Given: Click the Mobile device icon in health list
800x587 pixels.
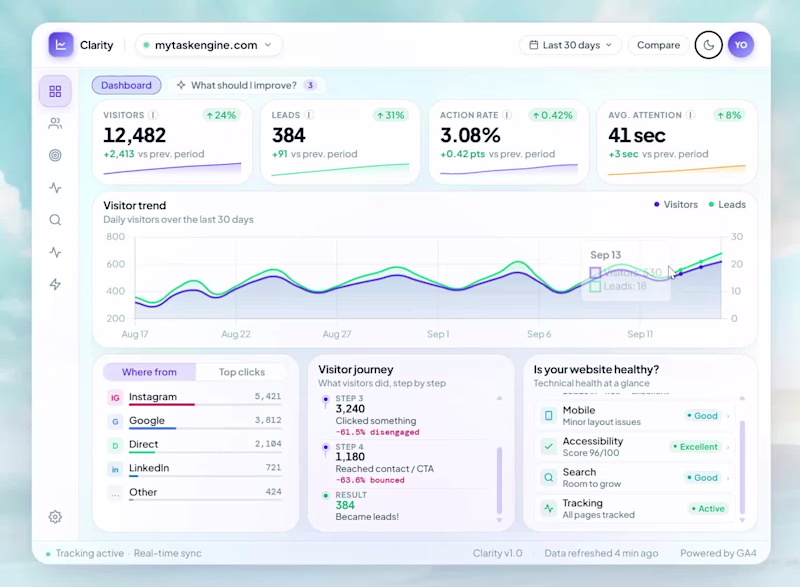Looking at the screenshot, I should 548,416.
